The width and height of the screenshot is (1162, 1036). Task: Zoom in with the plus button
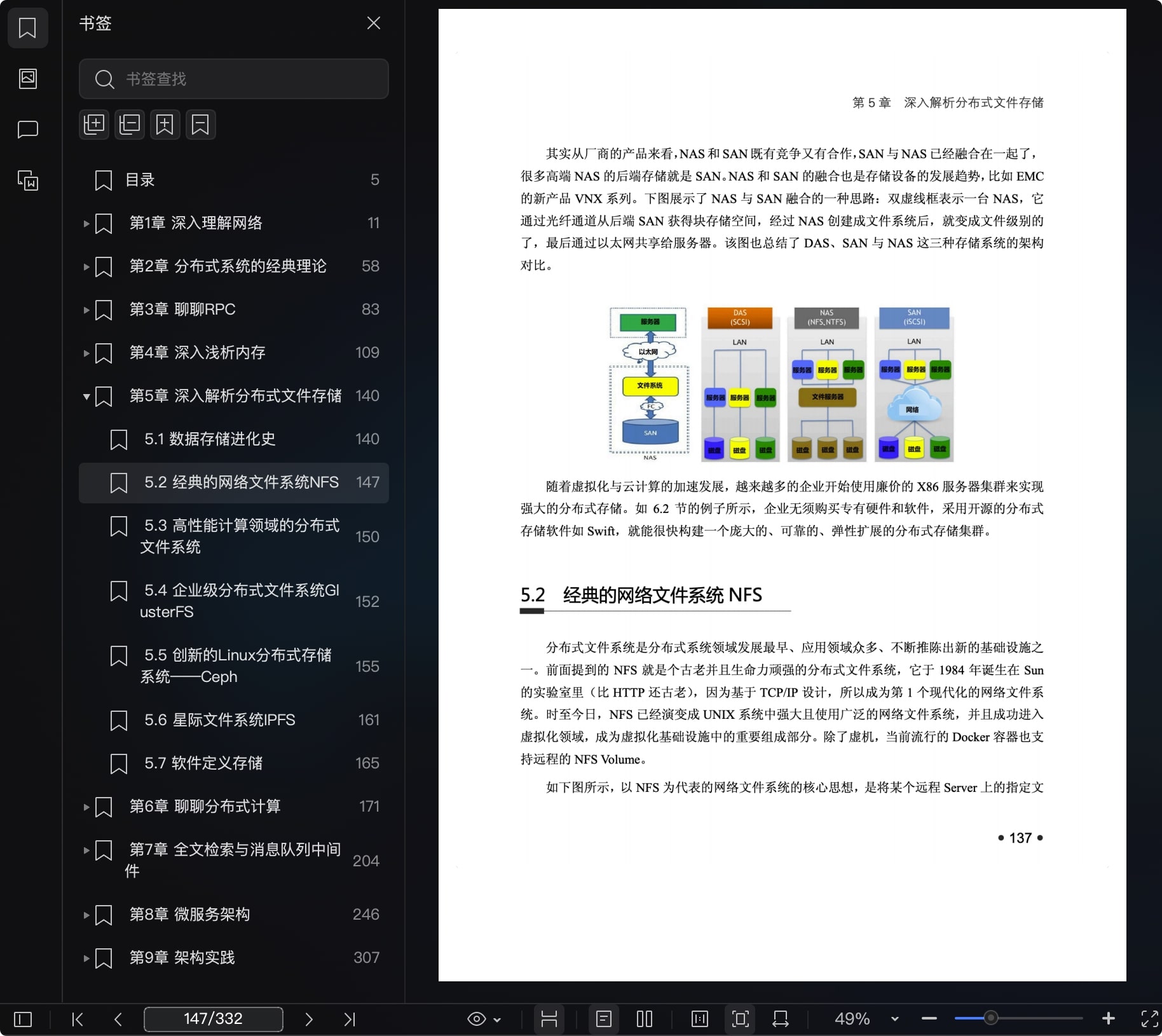[1109, 1019]
